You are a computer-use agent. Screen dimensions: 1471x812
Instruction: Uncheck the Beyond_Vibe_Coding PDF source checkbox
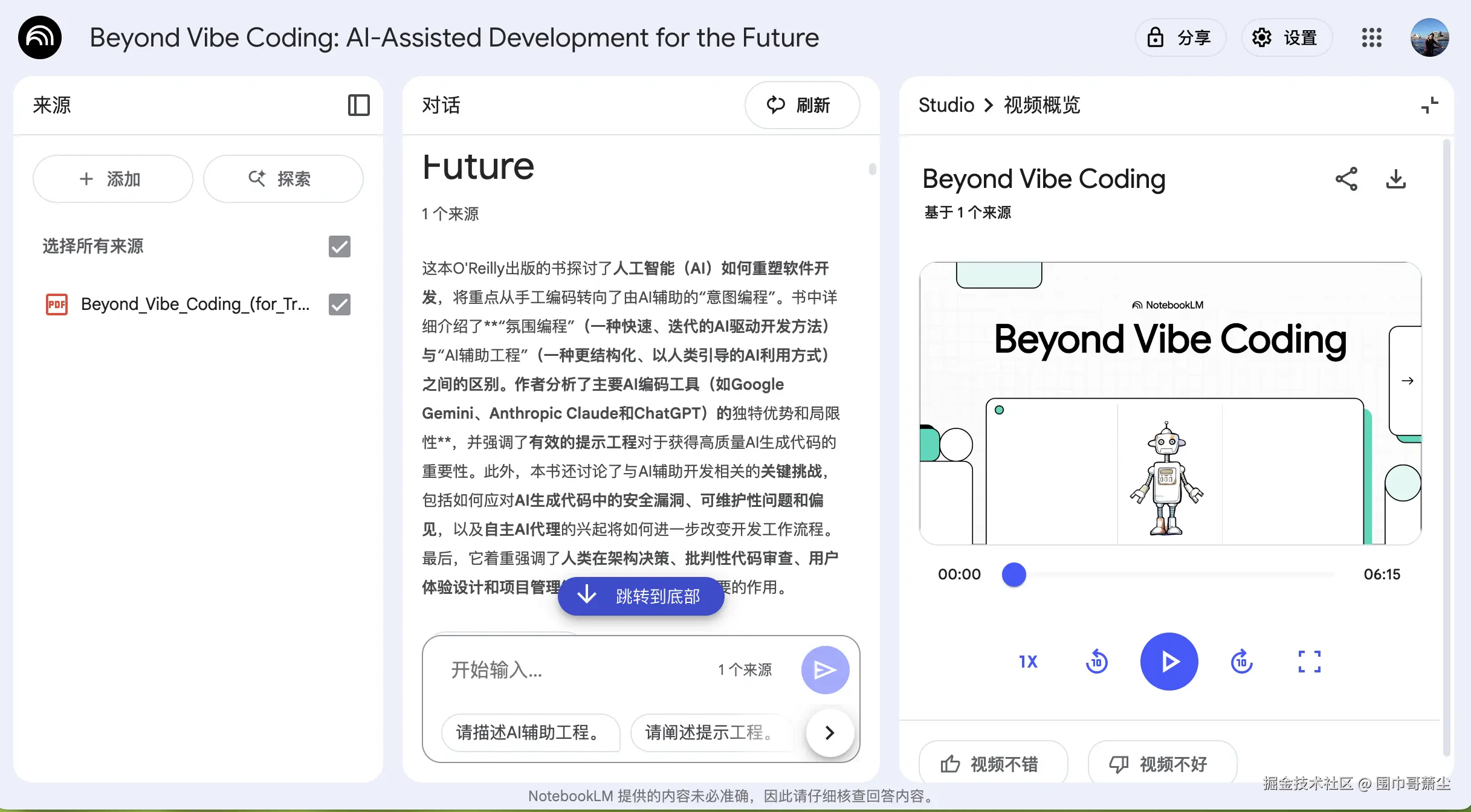pyautogui.click(x=340, y=304)
